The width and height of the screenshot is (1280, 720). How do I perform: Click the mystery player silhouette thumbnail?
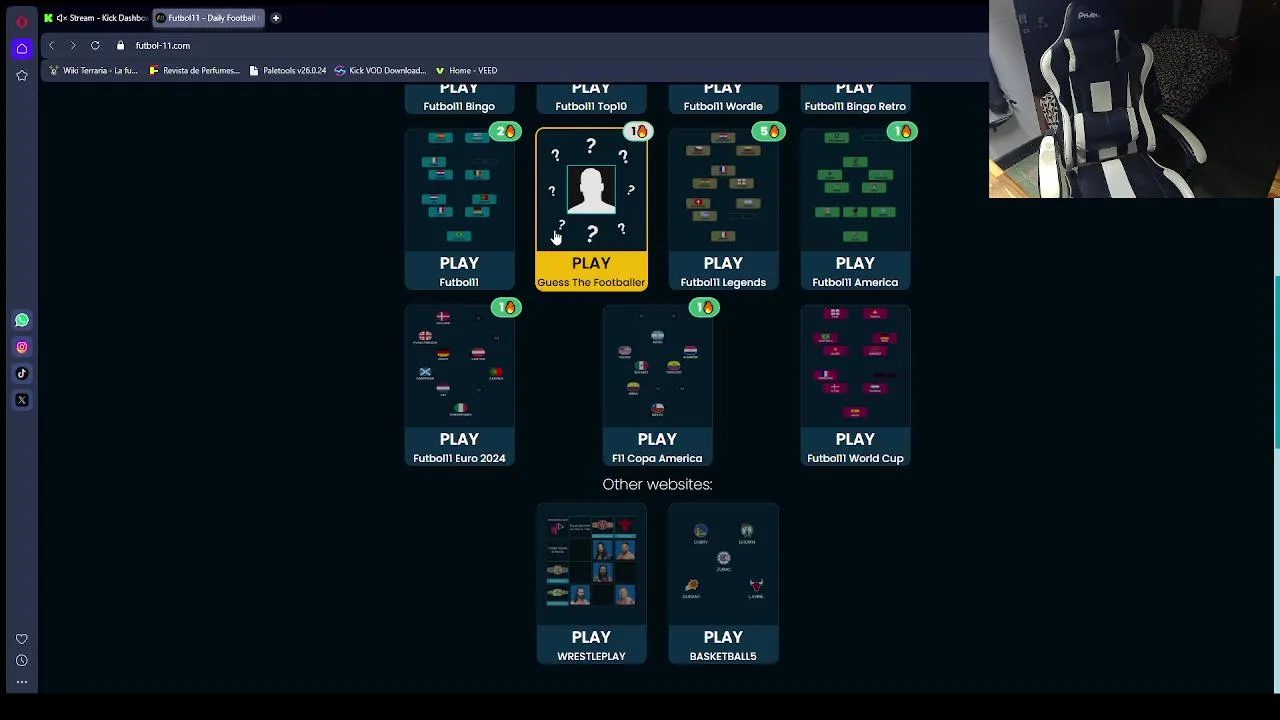point(591,190)
